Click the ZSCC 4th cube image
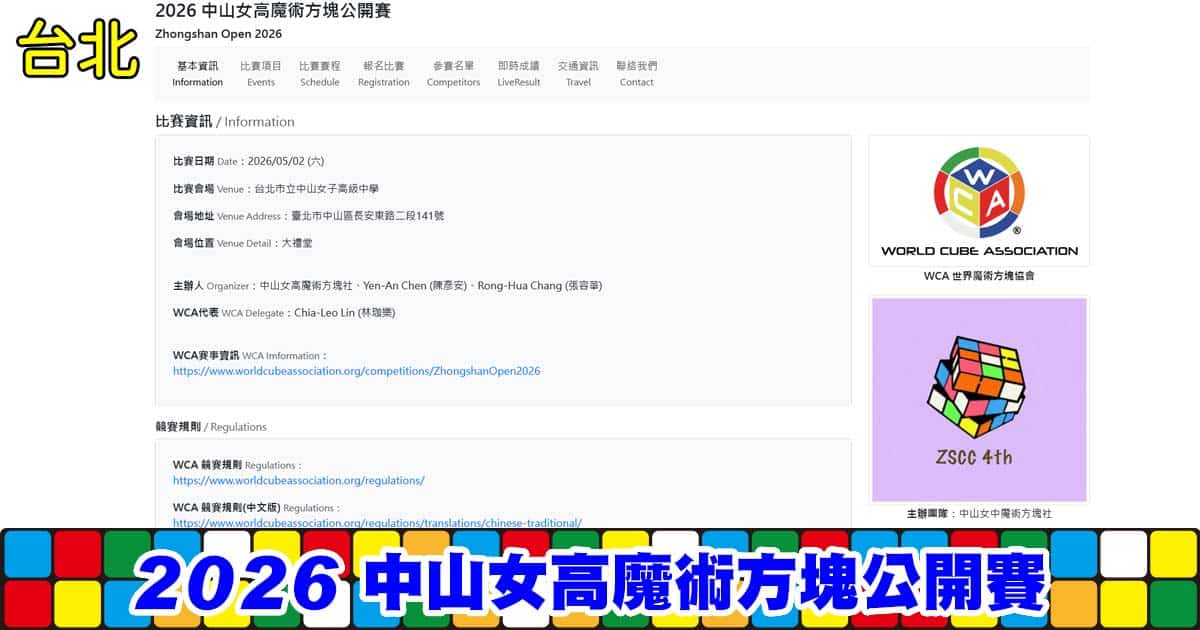Screen dimensions: 1200x630 tap(979, 399)
